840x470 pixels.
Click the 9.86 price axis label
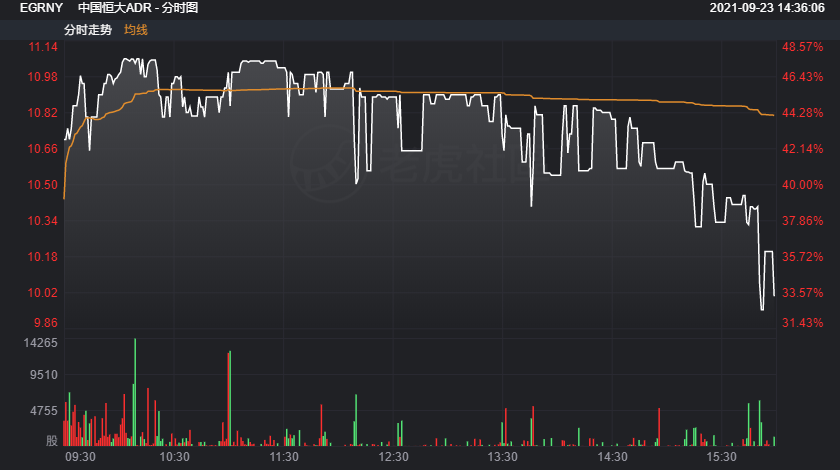click(46, 323)
